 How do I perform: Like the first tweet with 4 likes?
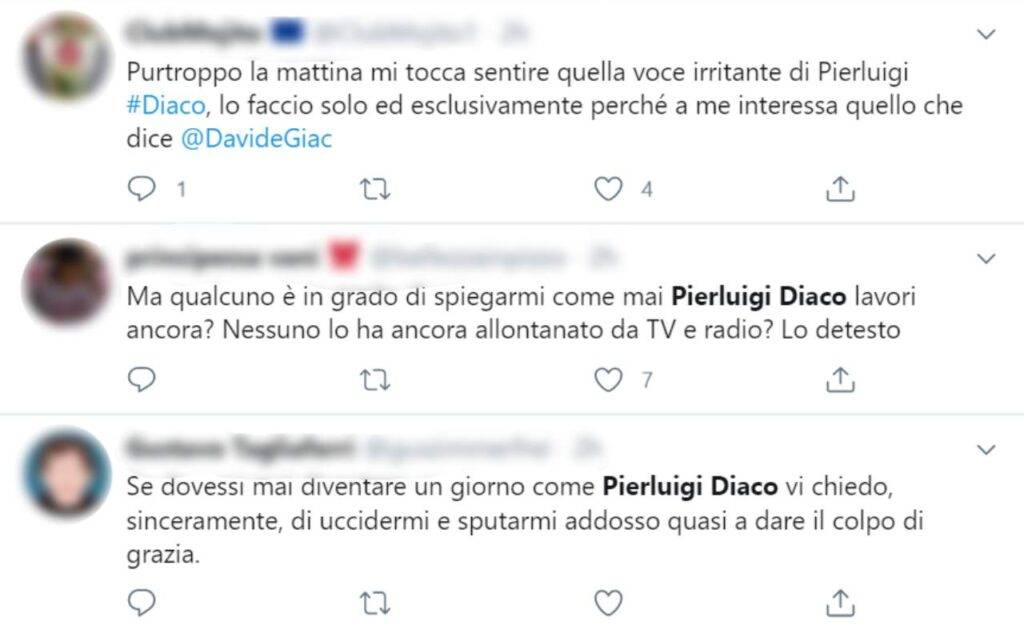[608, 189]
